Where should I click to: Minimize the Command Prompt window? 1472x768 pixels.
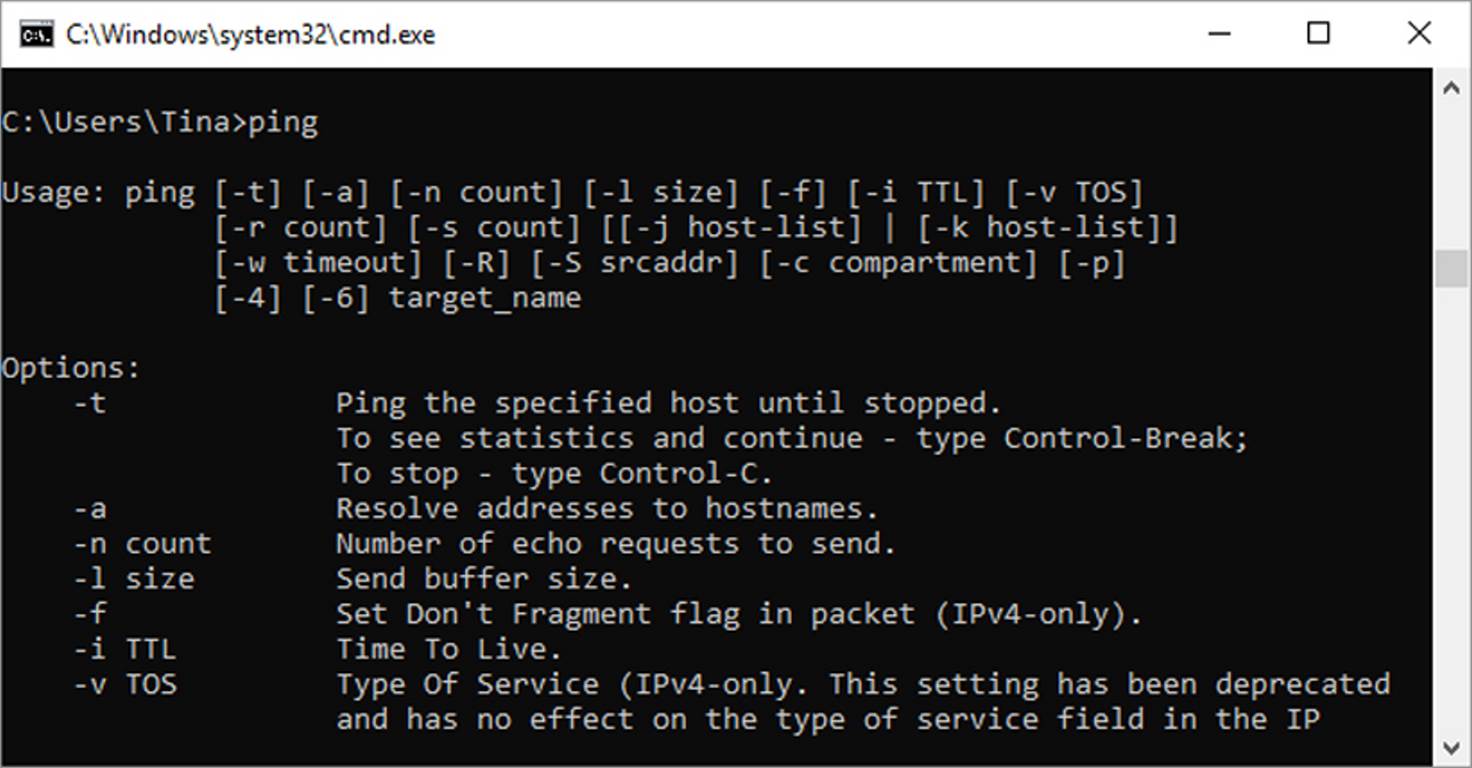tap(1219, 34)
